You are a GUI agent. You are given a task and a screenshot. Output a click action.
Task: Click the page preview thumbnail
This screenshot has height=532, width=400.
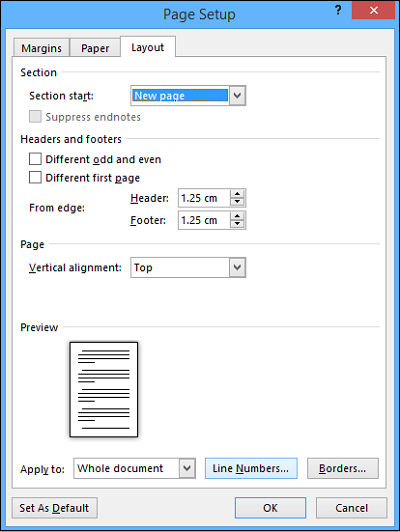tap(104, 390)
